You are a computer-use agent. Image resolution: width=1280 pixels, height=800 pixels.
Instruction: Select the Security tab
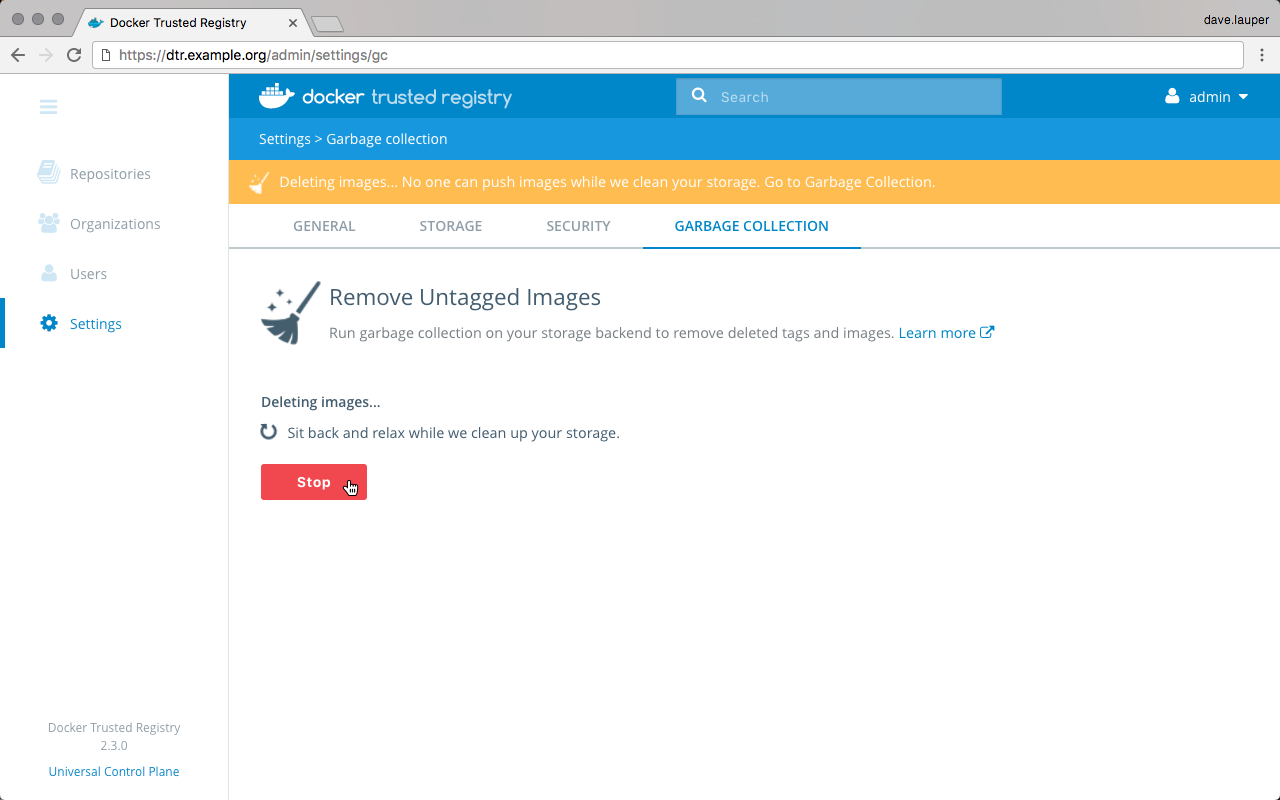(578, 226)
